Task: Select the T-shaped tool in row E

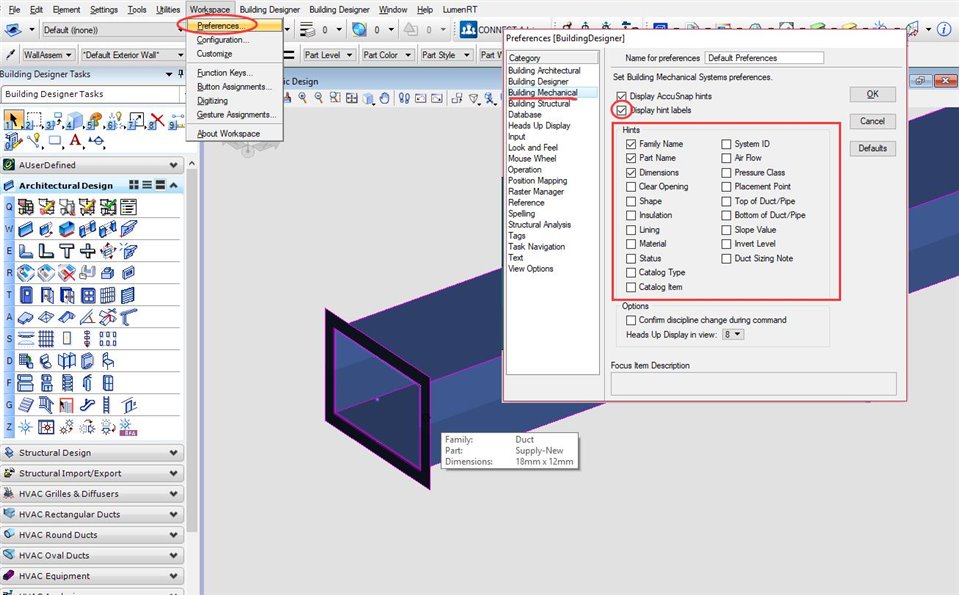Action: point(67,251)
